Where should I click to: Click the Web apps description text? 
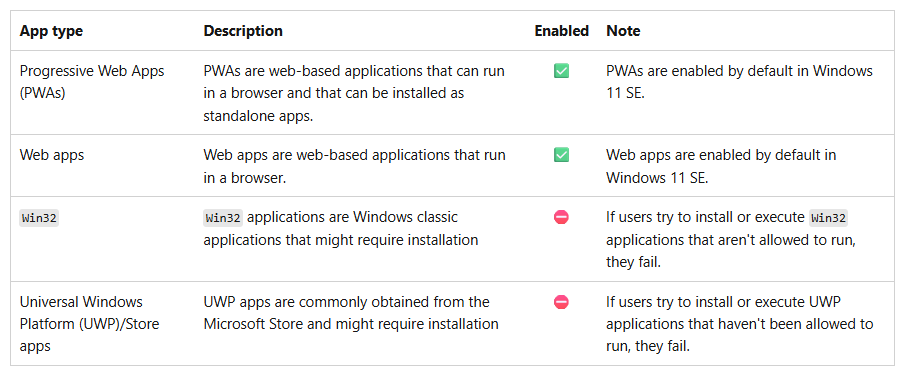point(355,166)
